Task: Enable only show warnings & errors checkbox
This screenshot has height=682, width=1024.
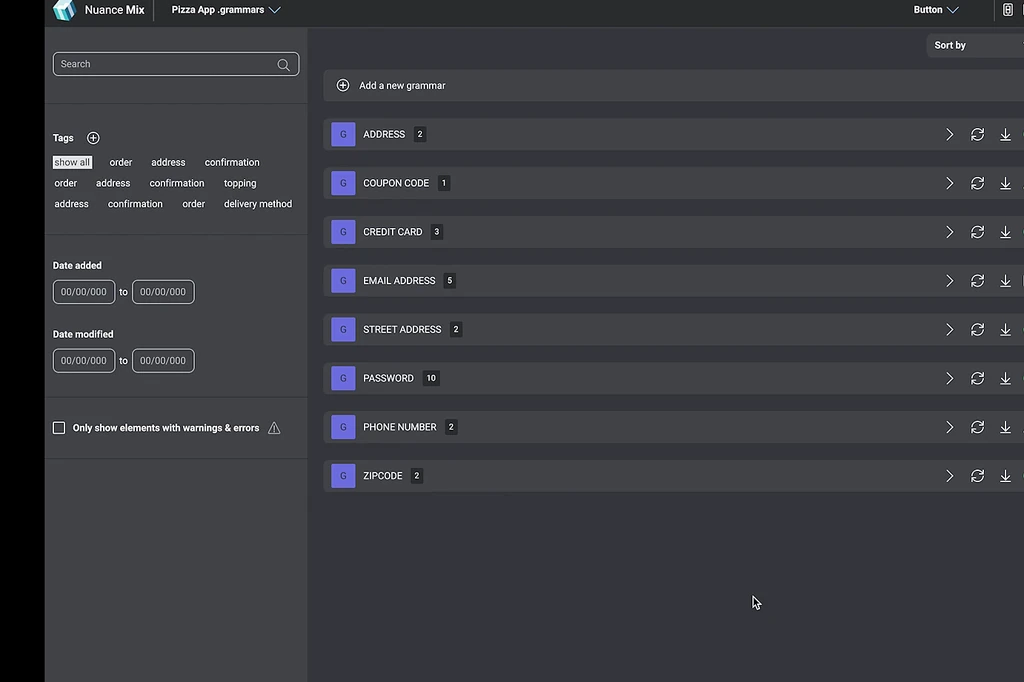Action: coord(59,428)
